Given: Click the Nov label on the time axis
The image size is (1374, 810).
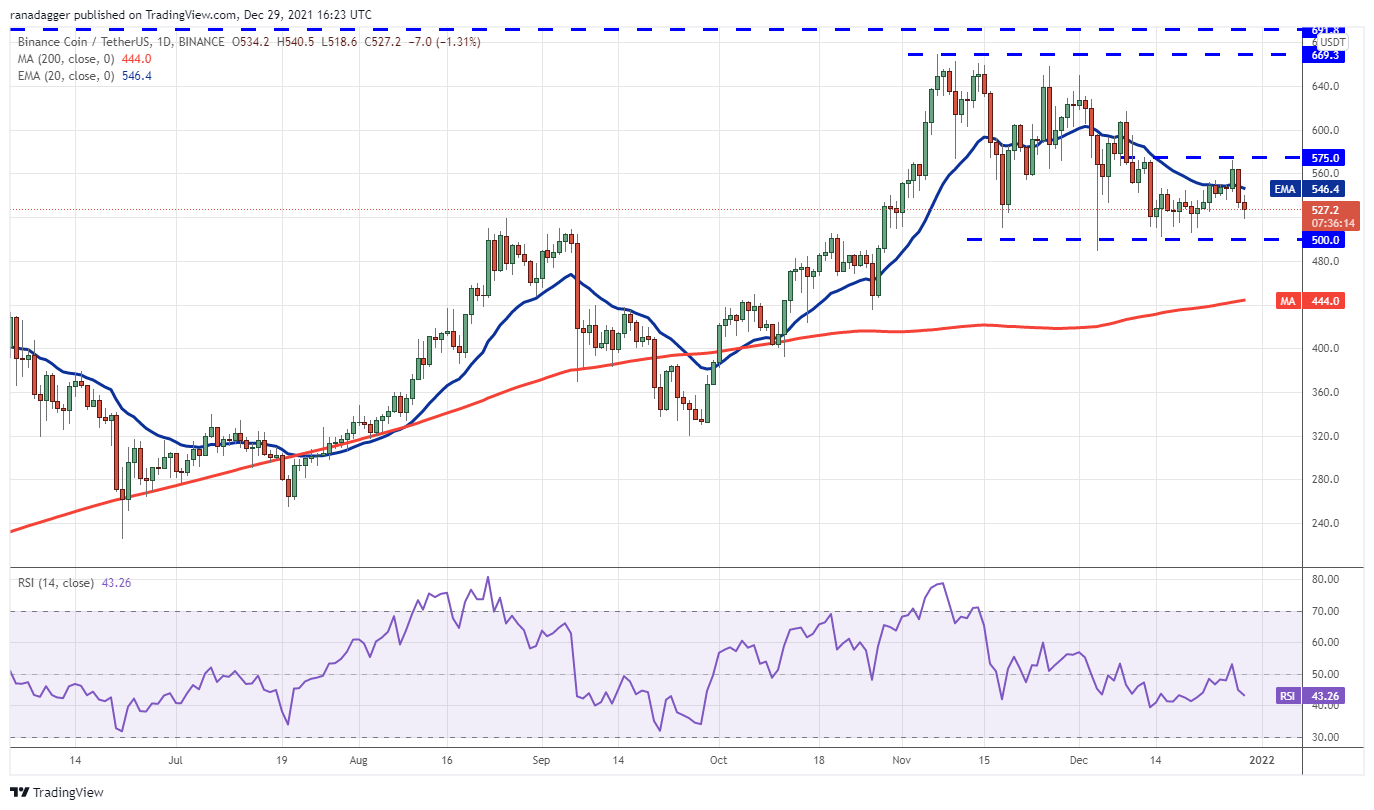Looking at the screenshot, I should pos(902,760).
